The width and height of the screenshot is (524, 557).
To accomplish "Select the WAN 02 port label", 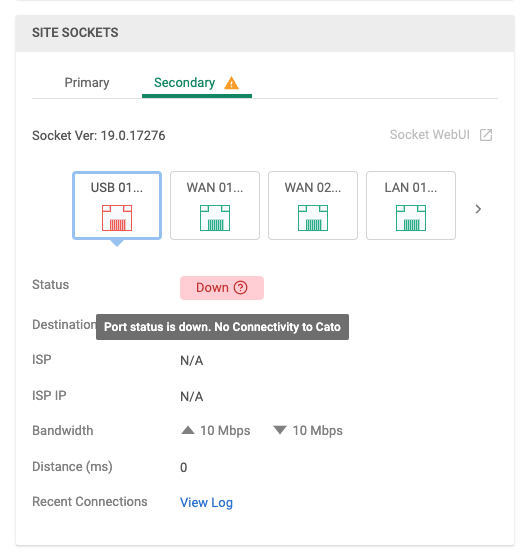I will (x=313, y=188).
